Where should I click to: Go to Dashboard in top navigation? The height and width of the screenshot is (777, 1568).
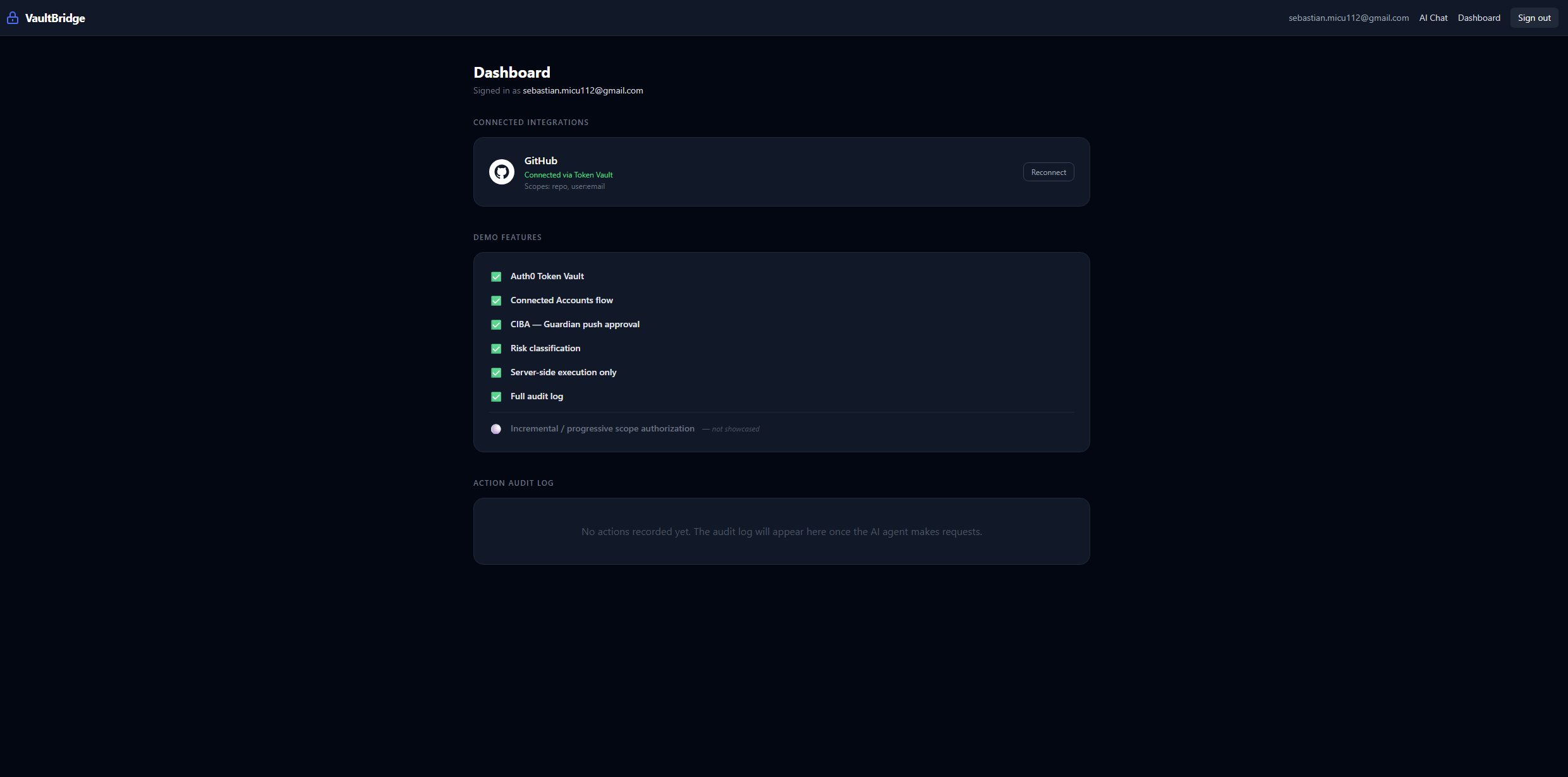pyautogui.click(x=1478, y=18)
